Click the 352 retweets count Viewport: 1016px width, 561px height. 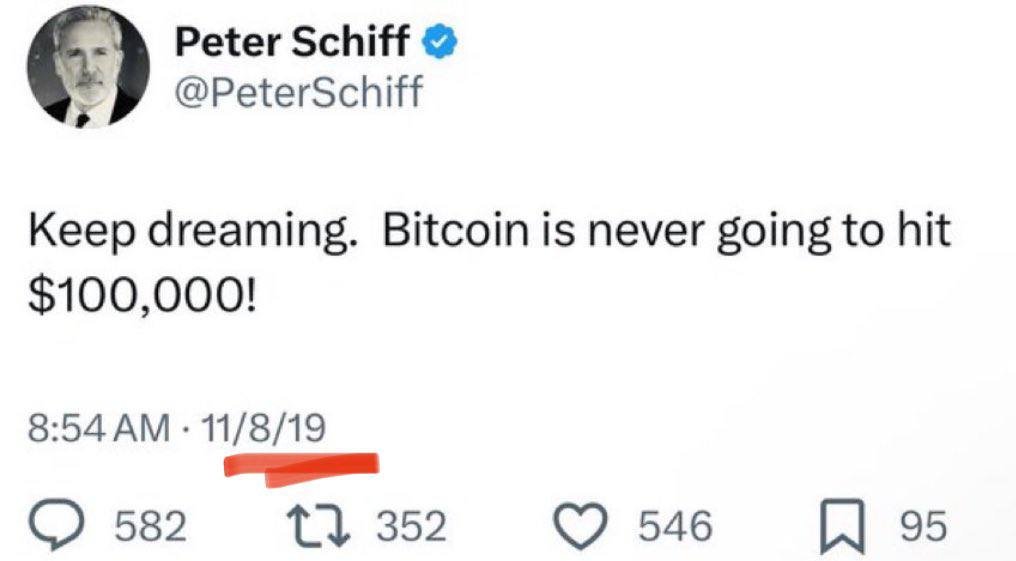pos(409,525)
